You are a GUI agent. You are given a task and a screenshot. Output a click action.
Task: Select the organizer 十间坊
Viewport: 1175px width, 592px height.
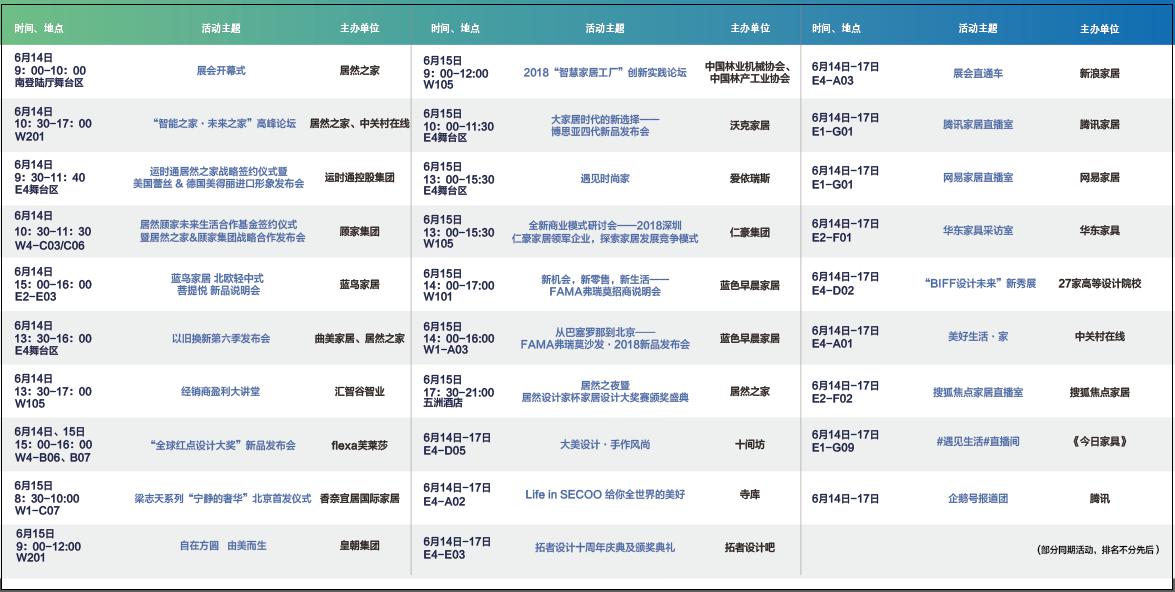pos(749,444)
